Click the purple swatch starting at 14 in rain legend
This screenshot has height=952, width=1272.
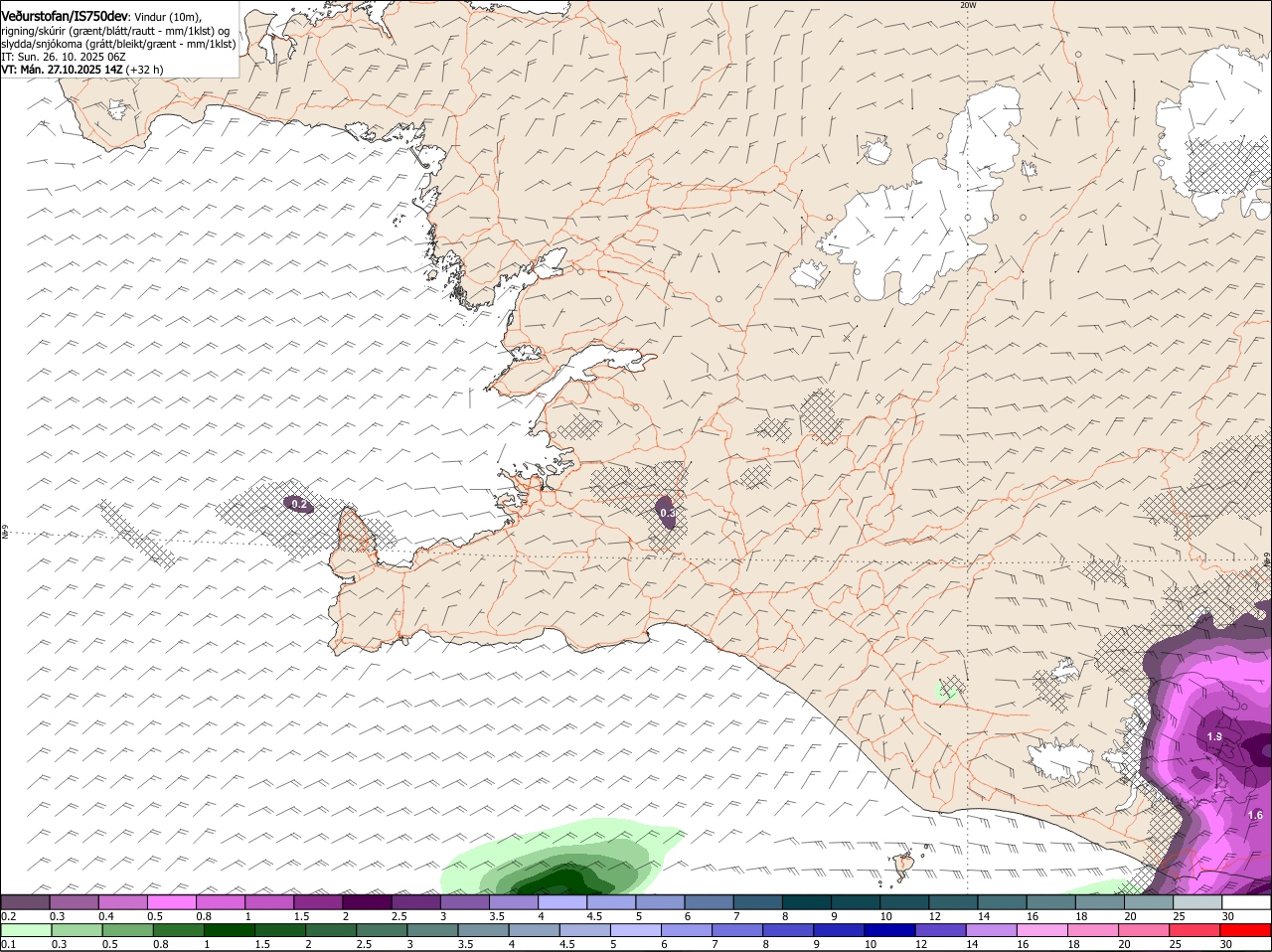994,930
